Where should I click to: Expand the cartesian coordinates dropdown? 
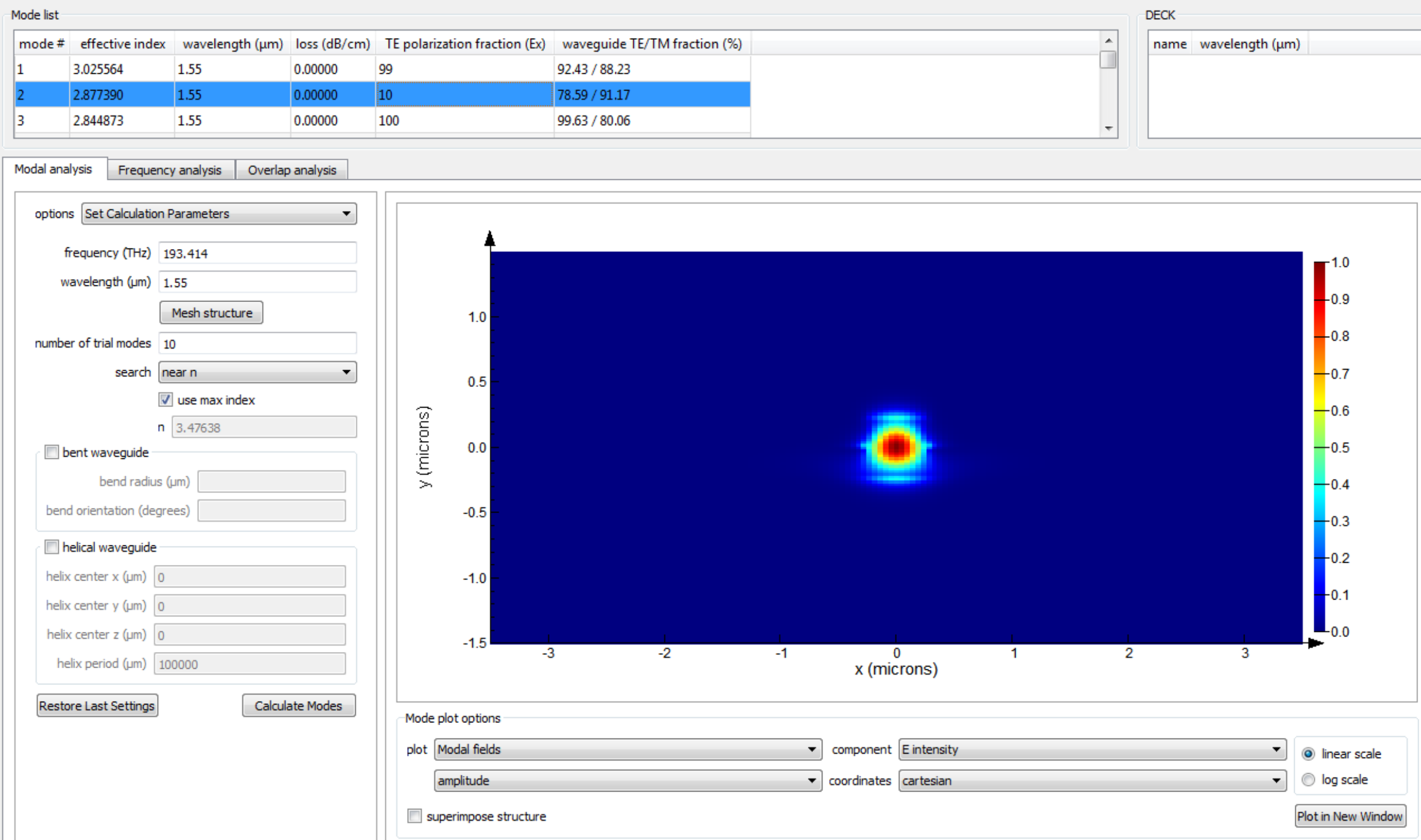tap(1092, 780)
